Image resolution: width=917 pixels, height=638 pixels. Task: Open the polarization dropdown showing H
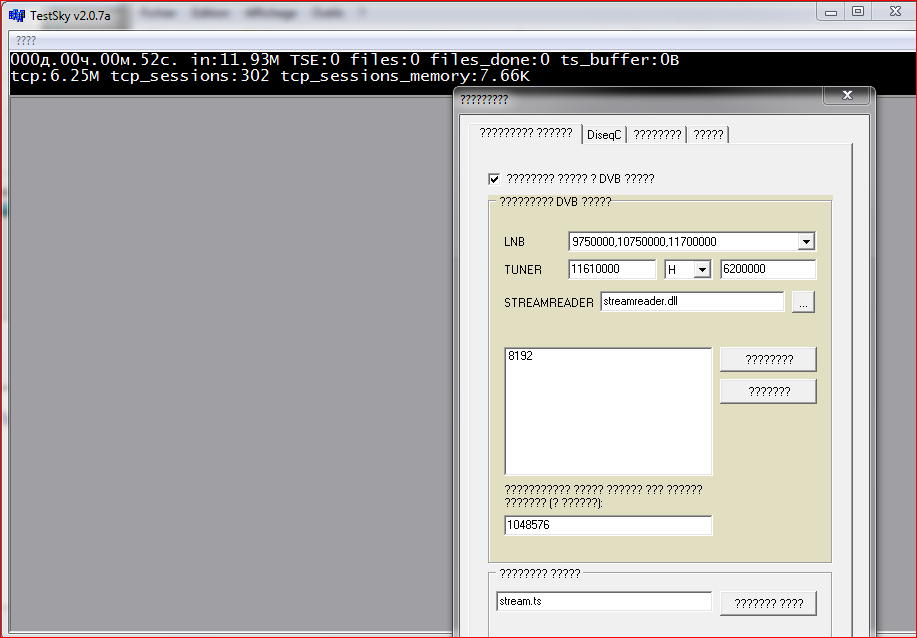tap(701, 270)
